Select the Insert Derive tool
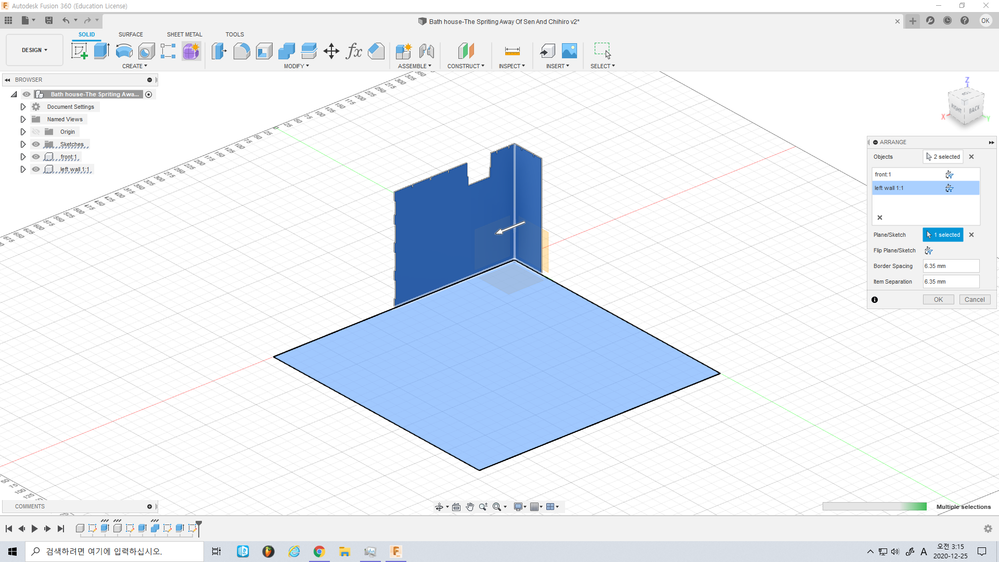Screen dimensions: 999x562 (x=547, y=51)
